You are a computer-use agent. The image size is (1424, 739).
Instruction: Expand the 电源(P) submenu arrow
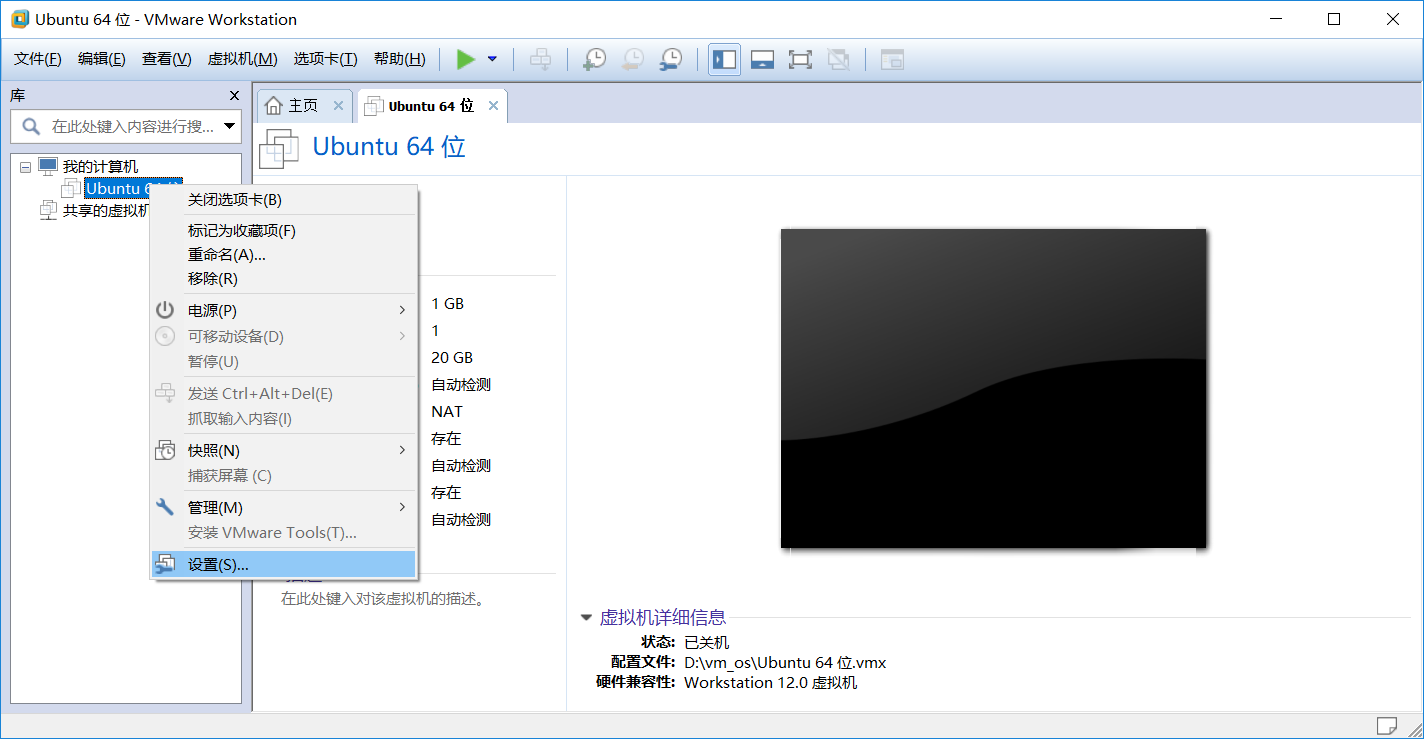pos(403,311)
